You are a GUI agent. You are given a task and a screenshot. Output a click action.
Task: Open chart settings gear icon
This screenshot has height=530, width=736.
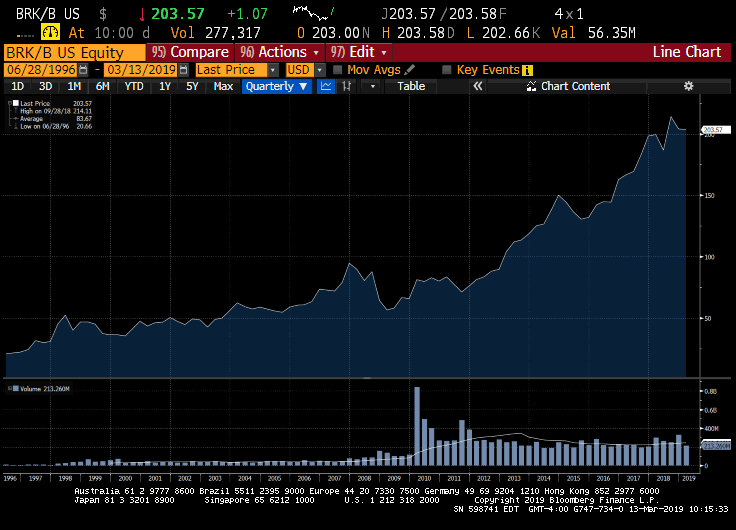688,86
